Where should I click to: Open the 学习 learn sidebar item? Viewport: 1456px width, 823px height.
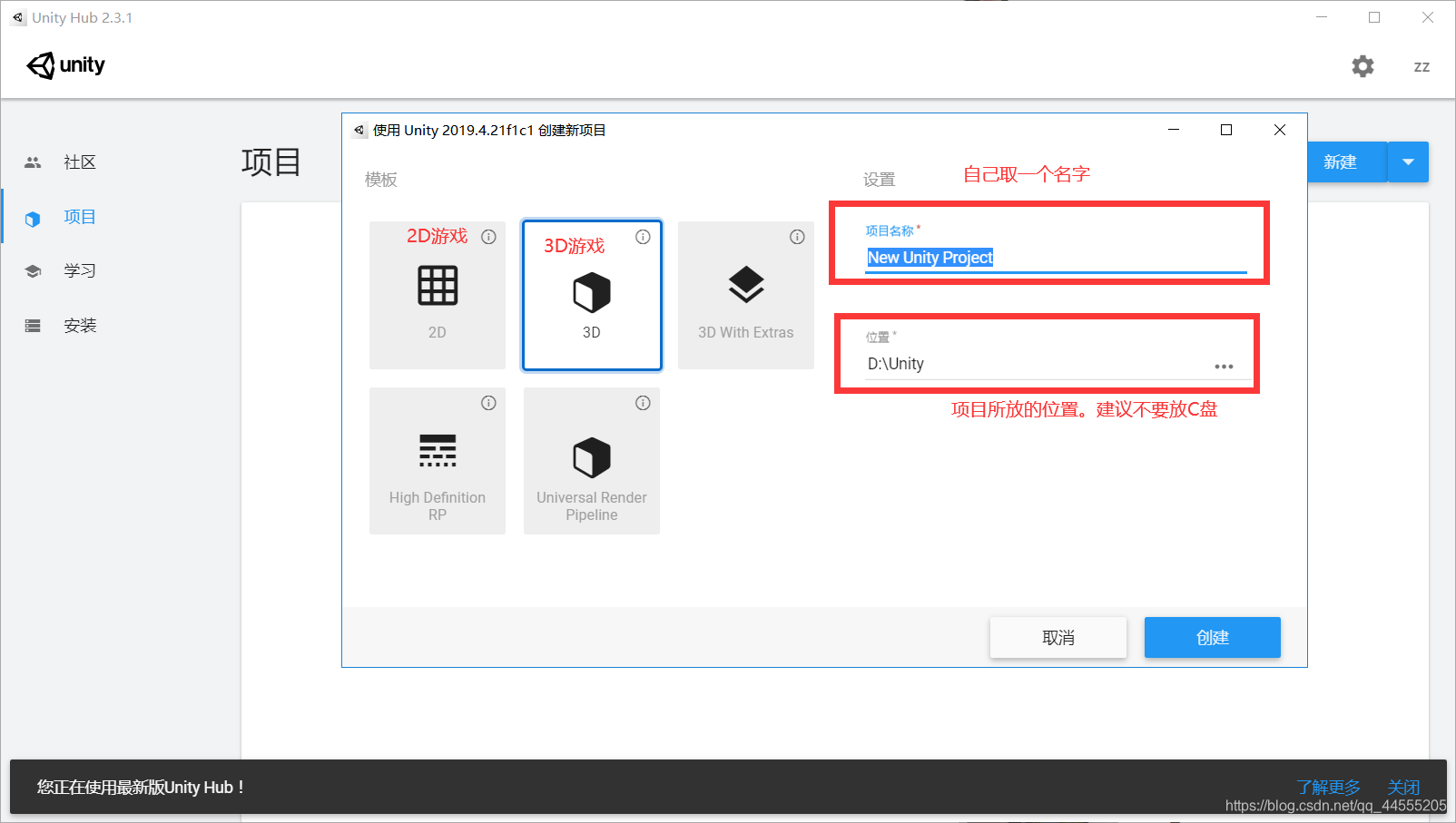tap(80, 270)
